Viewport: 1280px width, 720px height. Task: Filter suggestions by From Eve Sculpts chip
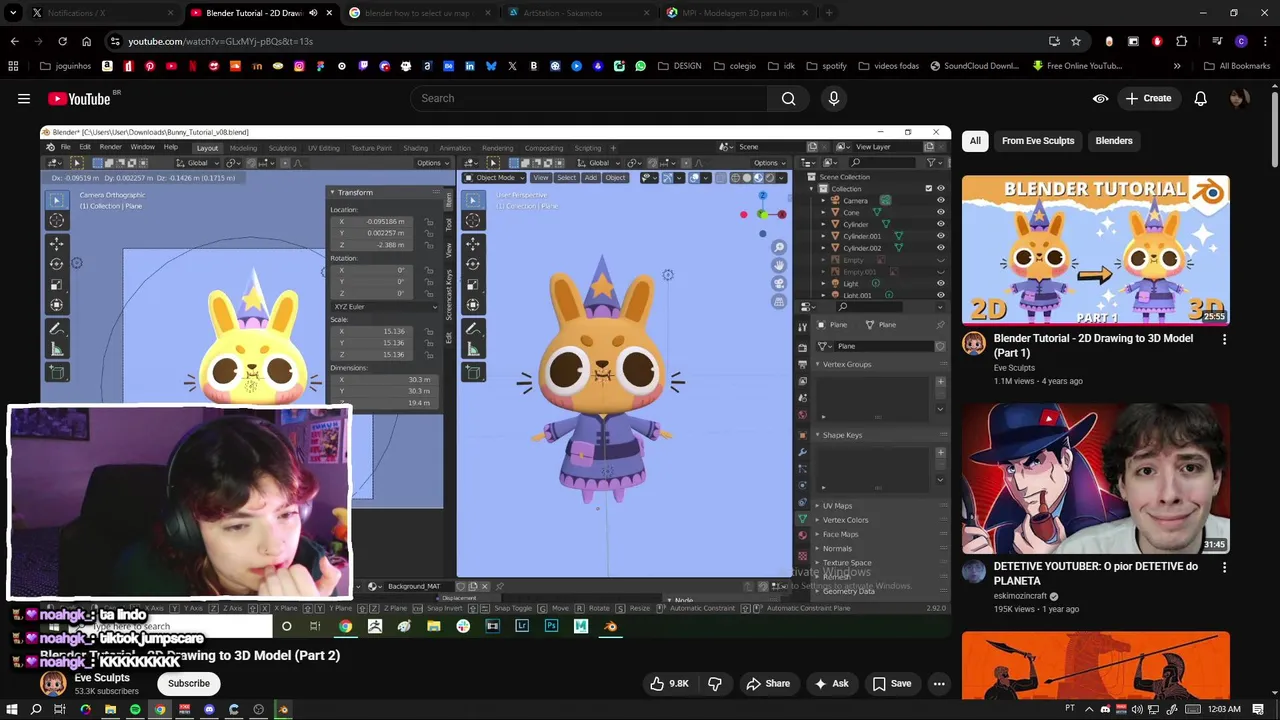pos(1038,141)
